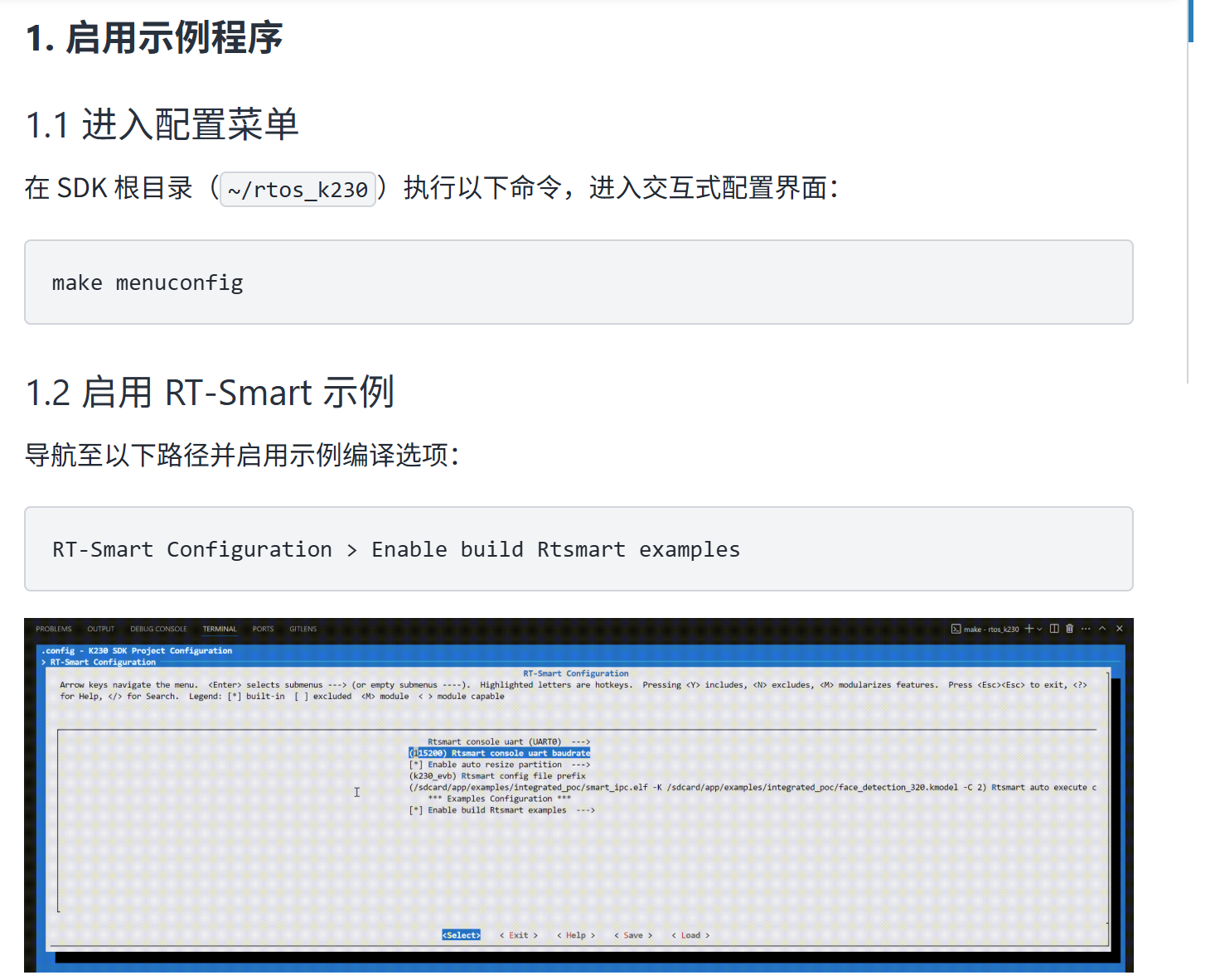1215x980 pixels.
Task: Click the kill terminal trash icon
Action: coord(1069,629)
